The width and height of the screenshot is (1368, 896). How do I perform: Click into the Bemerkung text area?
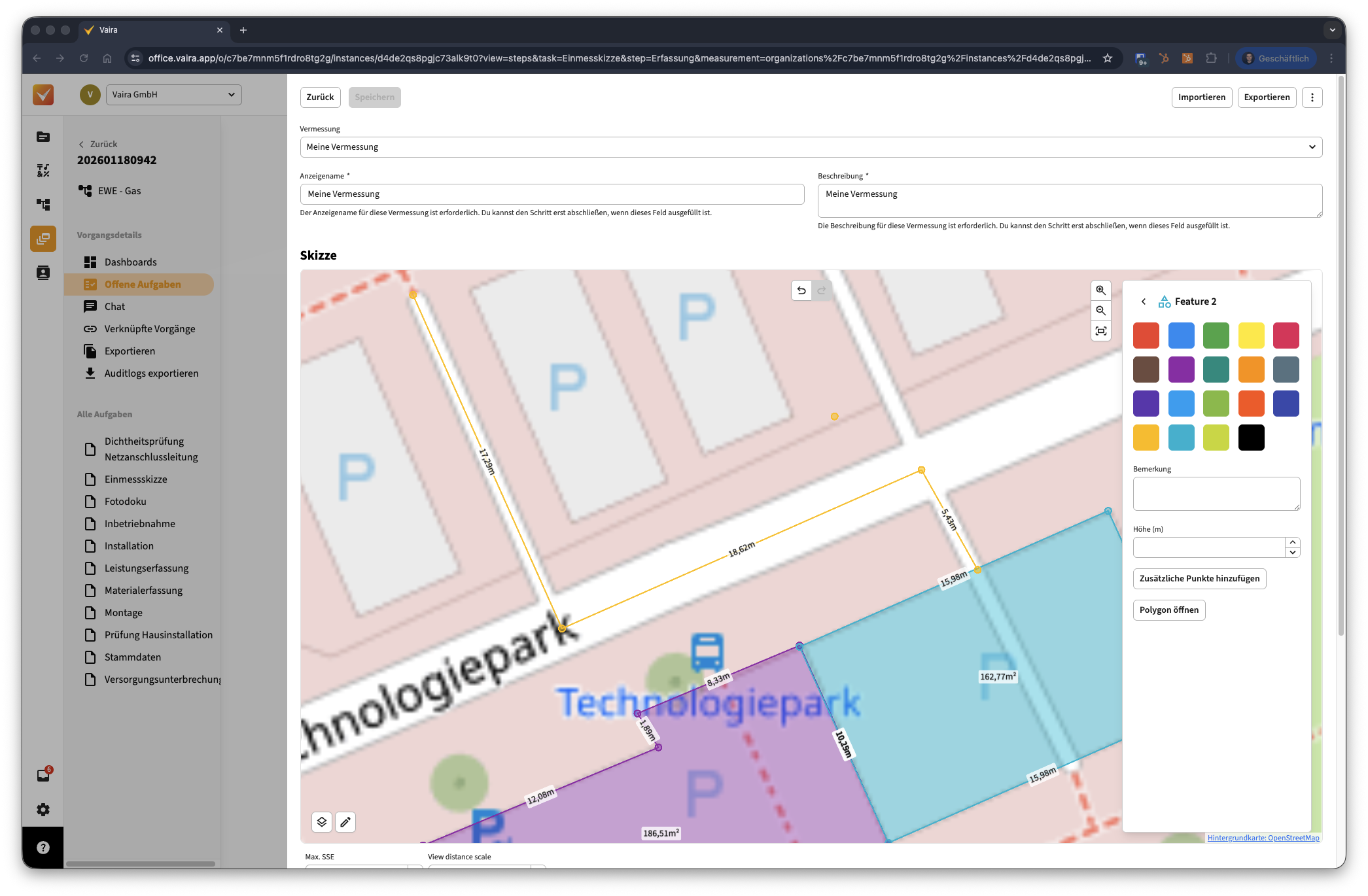[1216, 494]
